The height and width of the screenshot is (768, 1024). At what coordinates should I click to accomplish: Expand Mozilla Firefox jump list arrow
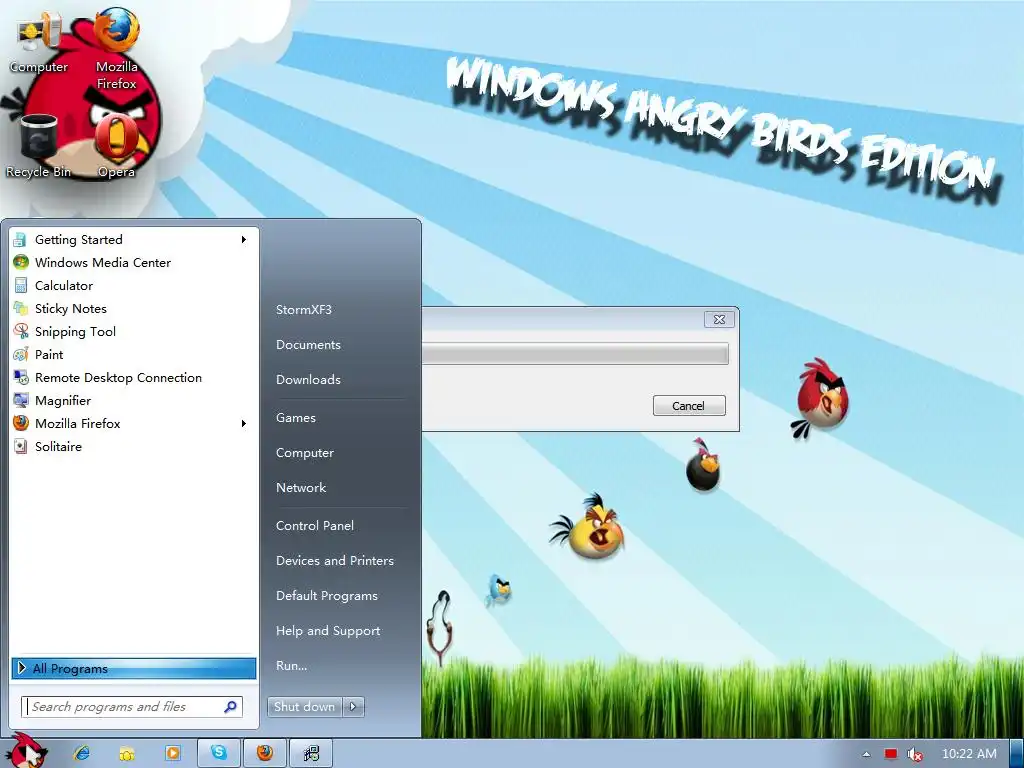point(244,423)
